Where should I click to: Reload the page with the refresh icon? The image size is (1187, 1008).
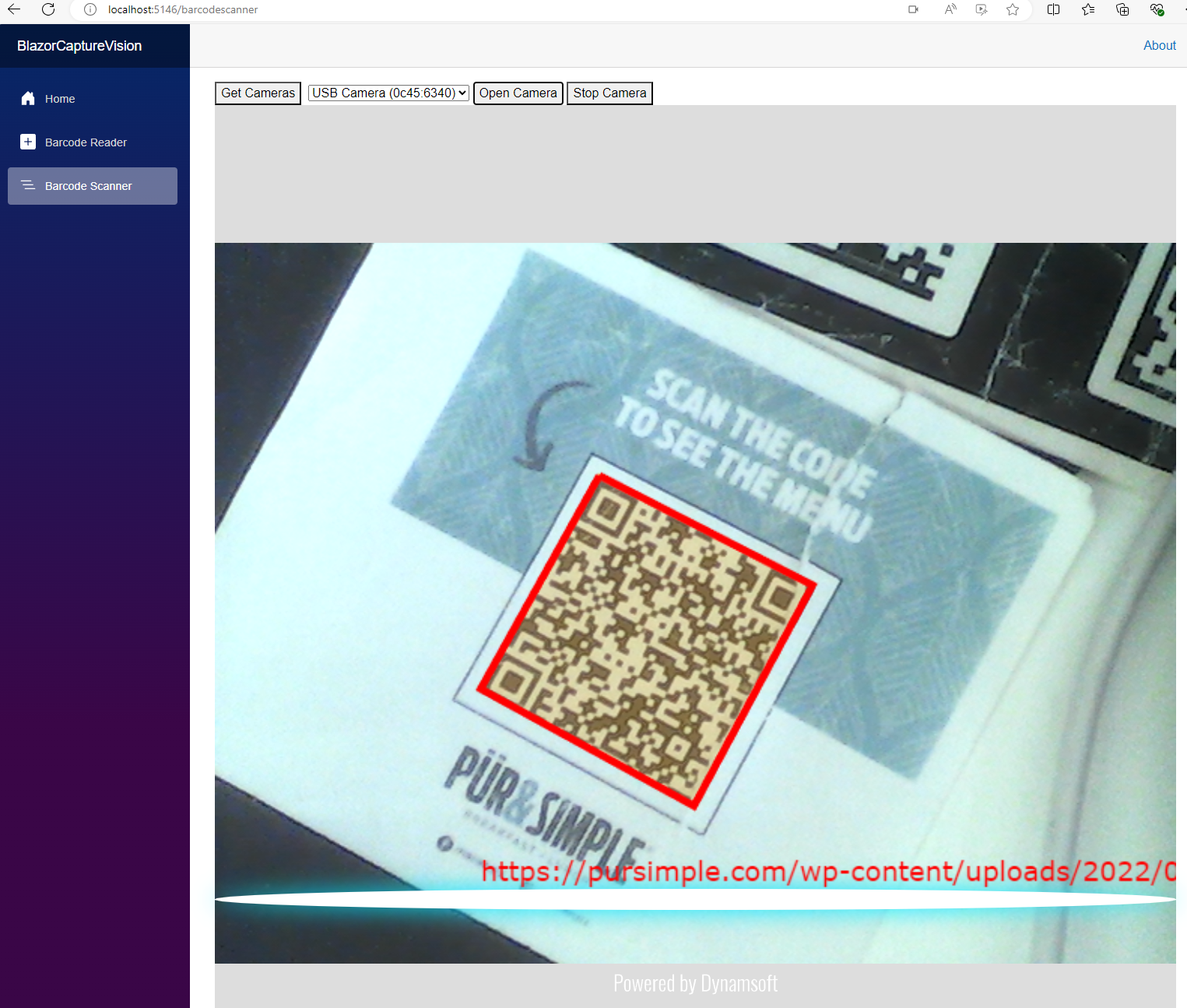[x=48, y=9]
